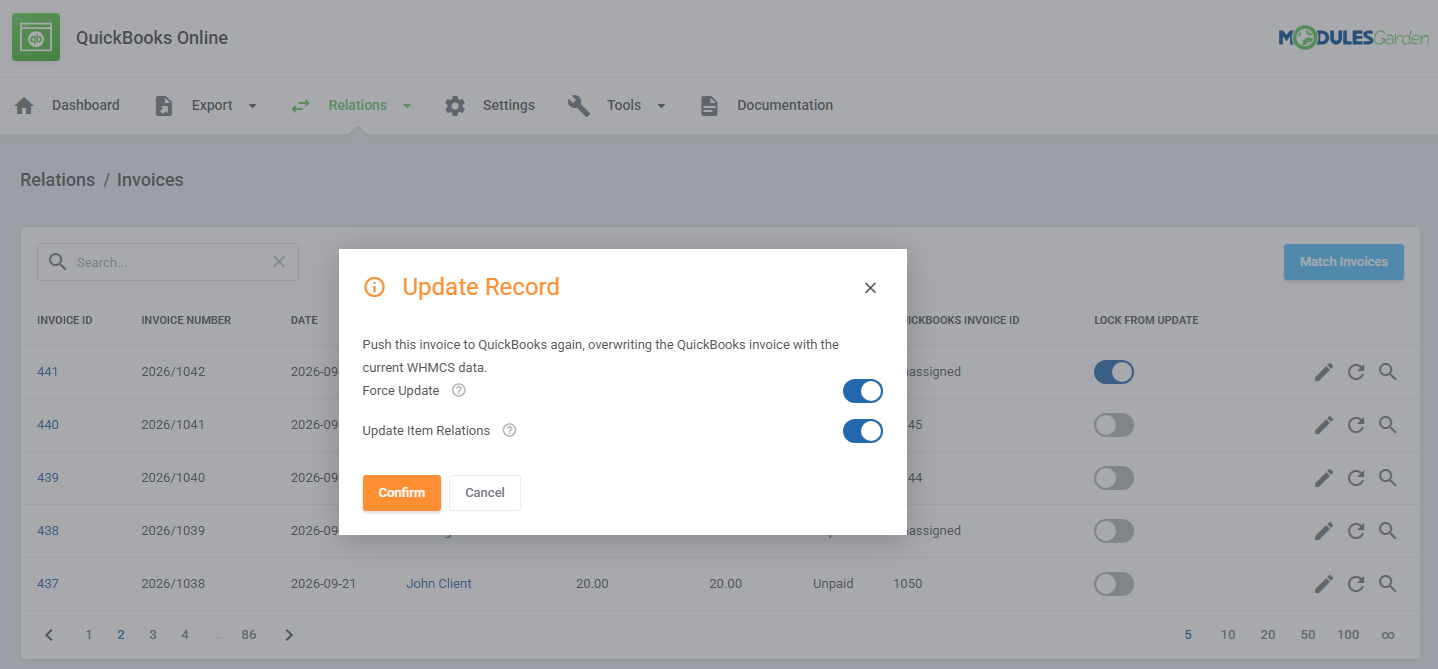Click the search magnifier icon in search box

58,262
